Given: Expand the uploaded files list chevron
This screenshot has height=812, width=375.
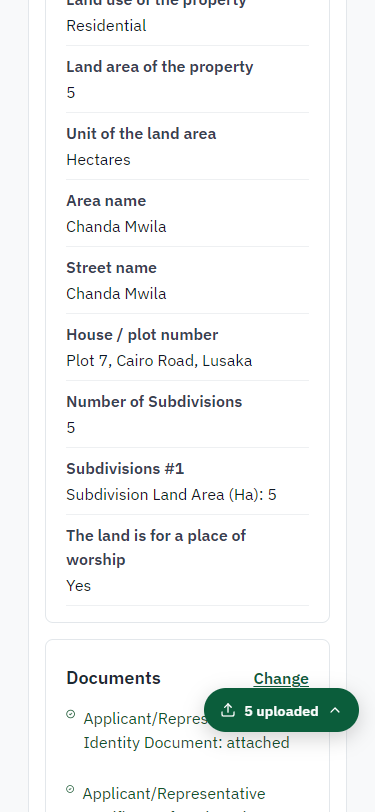Looking at the screenshot, I should 335,710.
